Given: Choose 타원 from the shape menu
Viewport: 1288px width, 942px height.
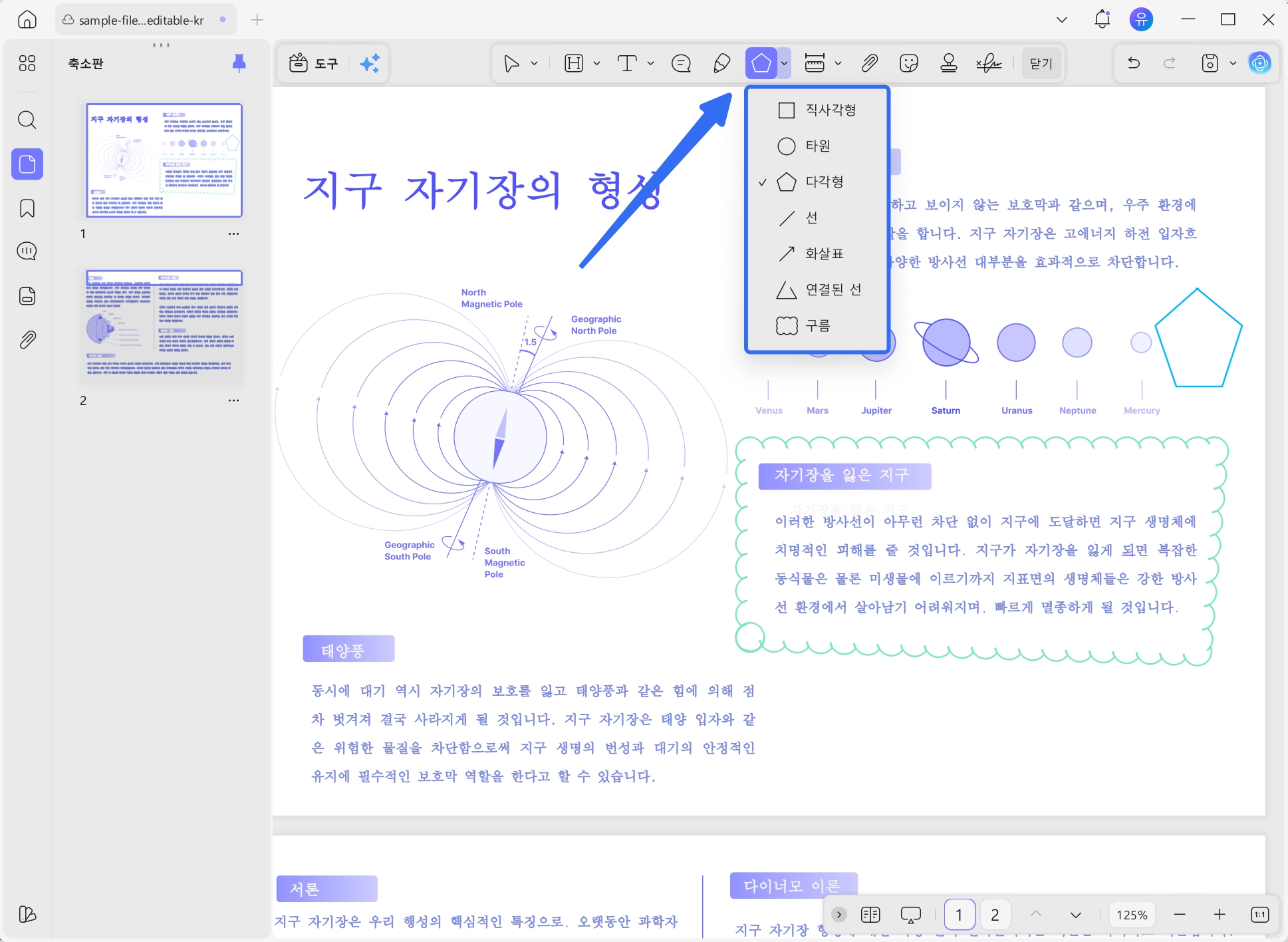Looking at the screenshot, I should point(818,146).
